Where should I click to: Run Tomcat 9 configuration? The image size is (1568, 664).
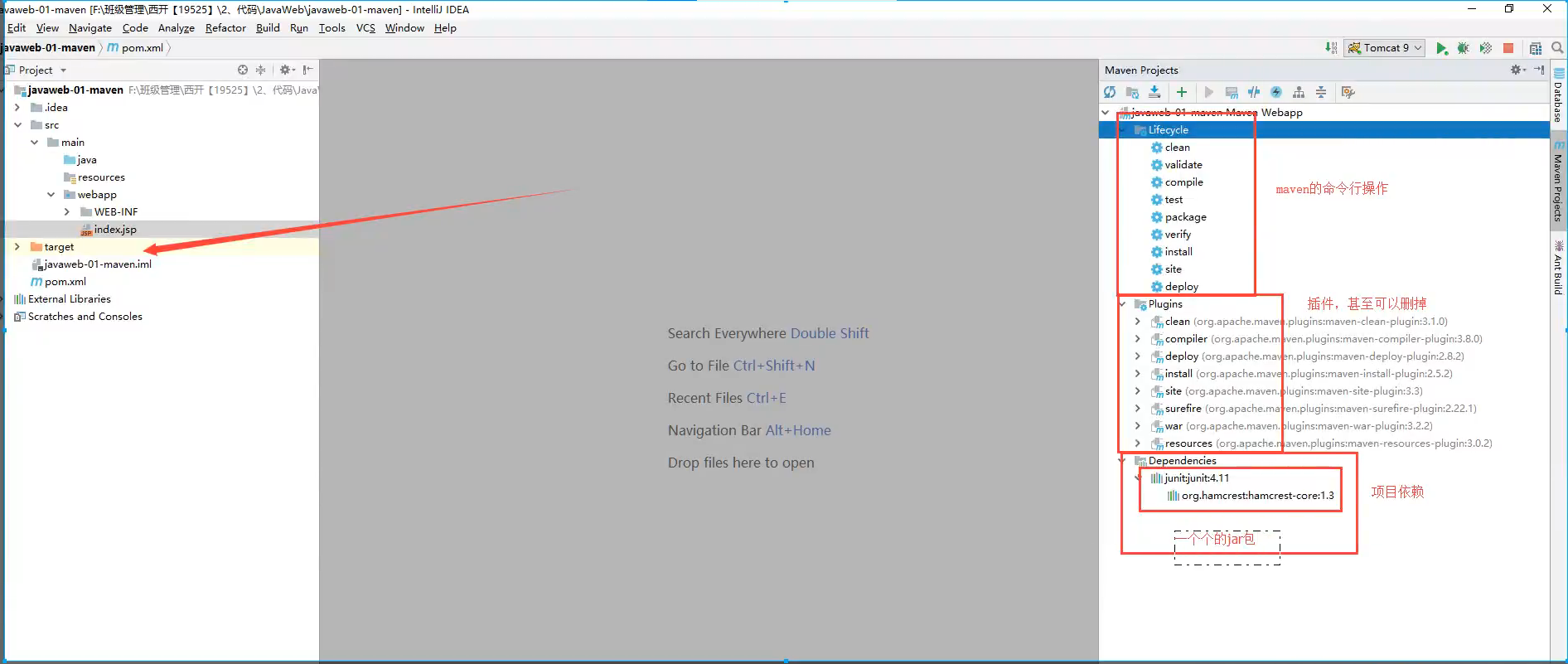tap(1442, 48)
